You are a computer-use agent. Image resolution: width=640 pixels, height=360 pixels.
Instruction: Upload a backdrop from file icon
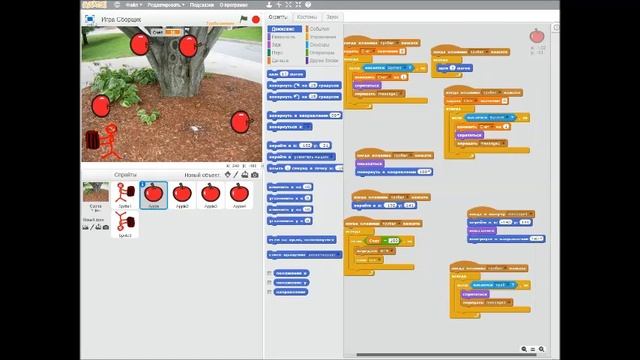(98, 227)
